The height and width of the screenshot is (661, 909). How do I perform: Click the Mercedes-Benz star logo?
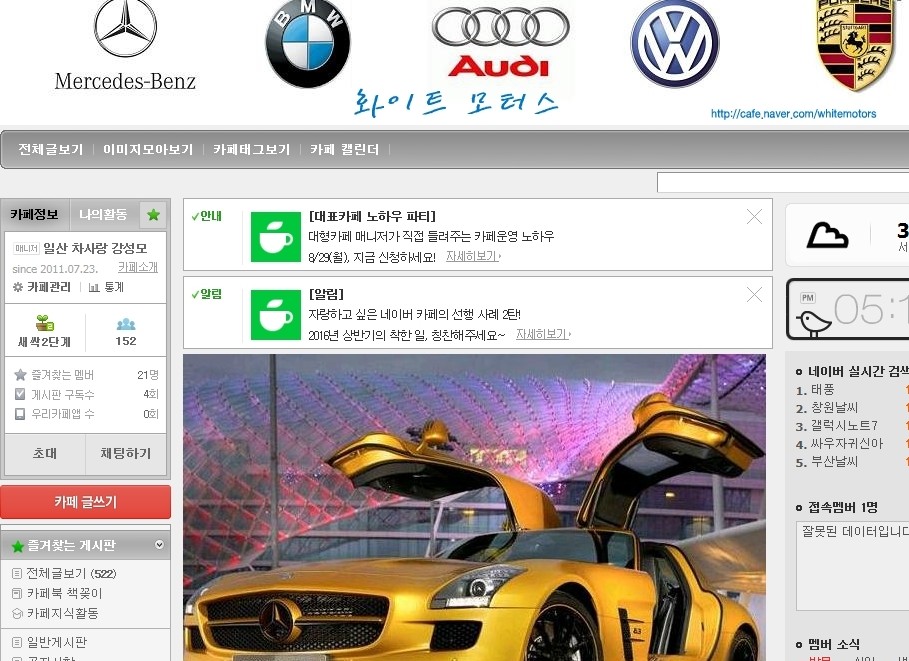125,28
